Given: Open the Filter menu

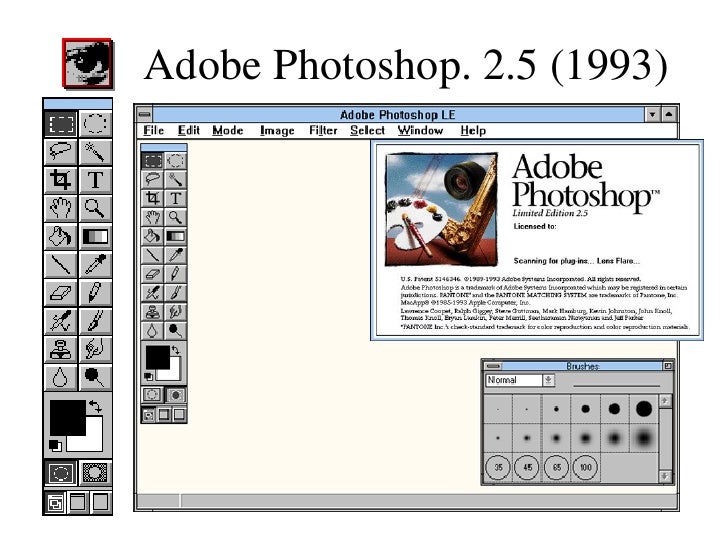Looking at the screenshot, I should tap(323, 130).
